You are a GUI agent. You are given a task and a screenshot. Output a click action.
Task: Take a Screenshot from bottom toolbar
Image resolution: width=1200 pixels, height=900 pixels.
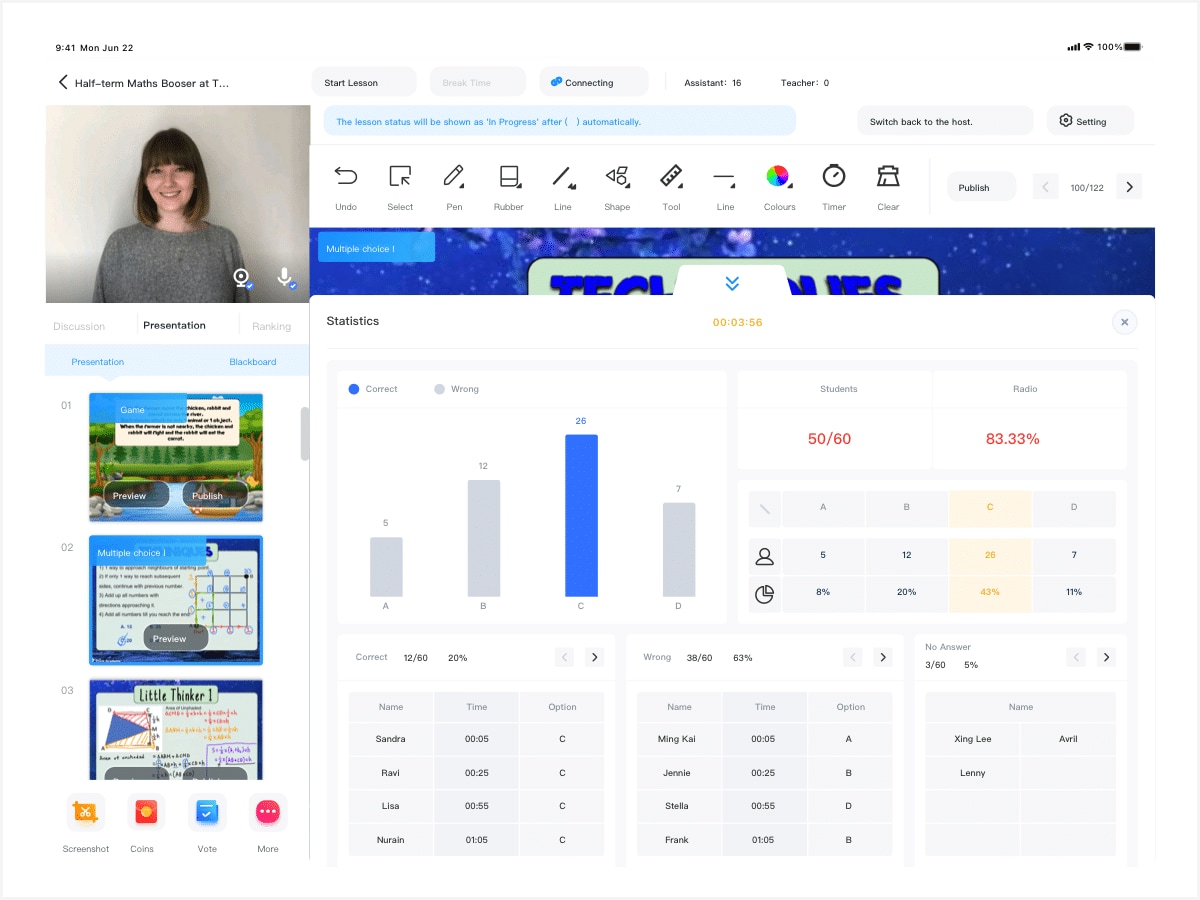(86, 813)
